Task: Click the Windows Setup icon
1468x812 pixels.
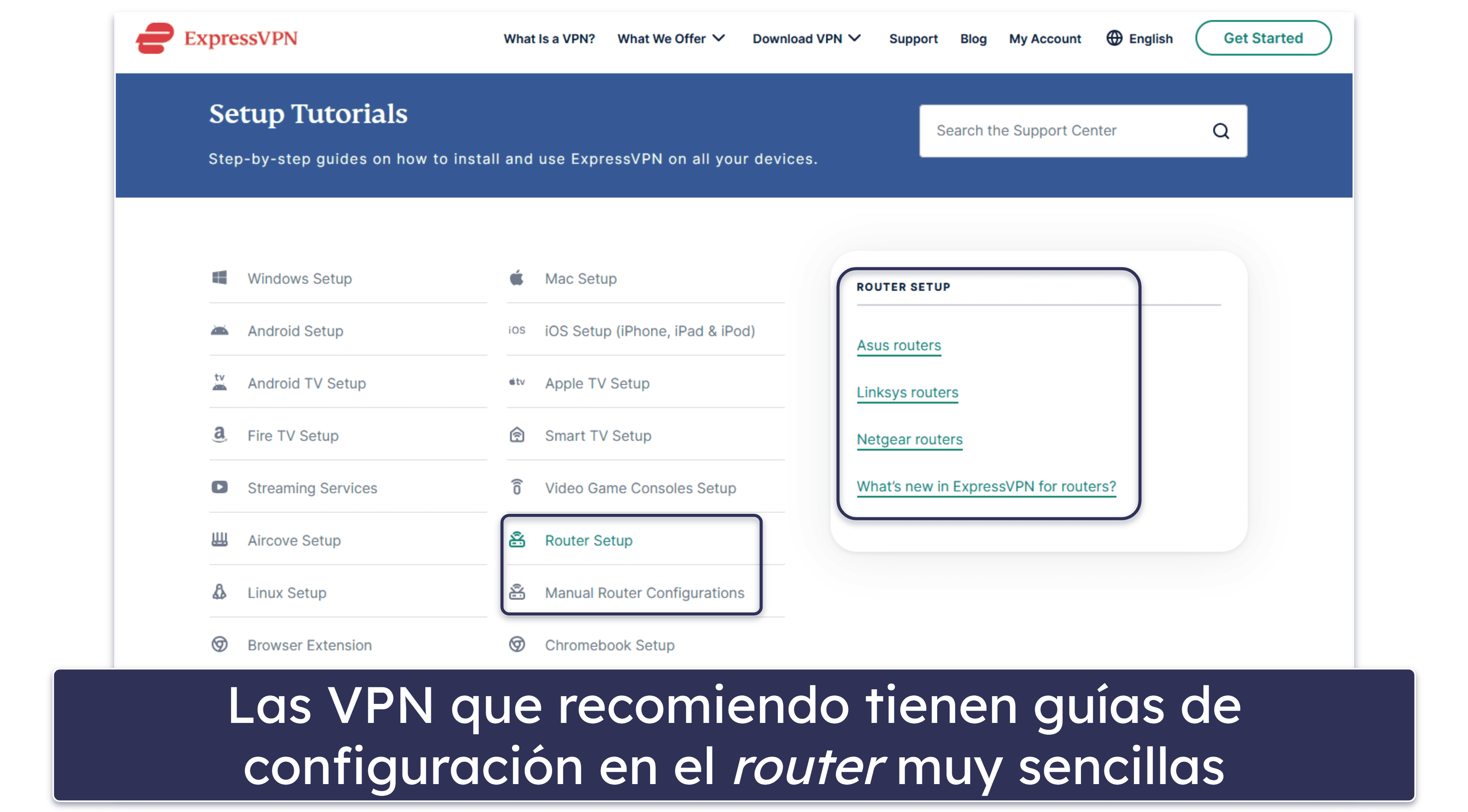Action: point(220,278)
